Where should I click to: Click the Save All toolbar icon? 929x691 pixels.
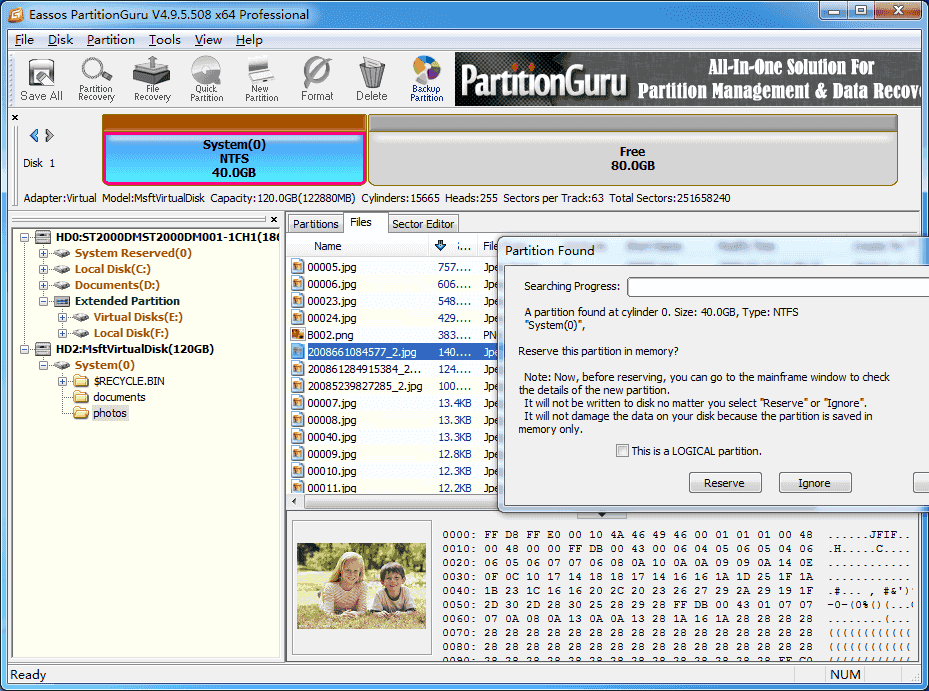41,79
